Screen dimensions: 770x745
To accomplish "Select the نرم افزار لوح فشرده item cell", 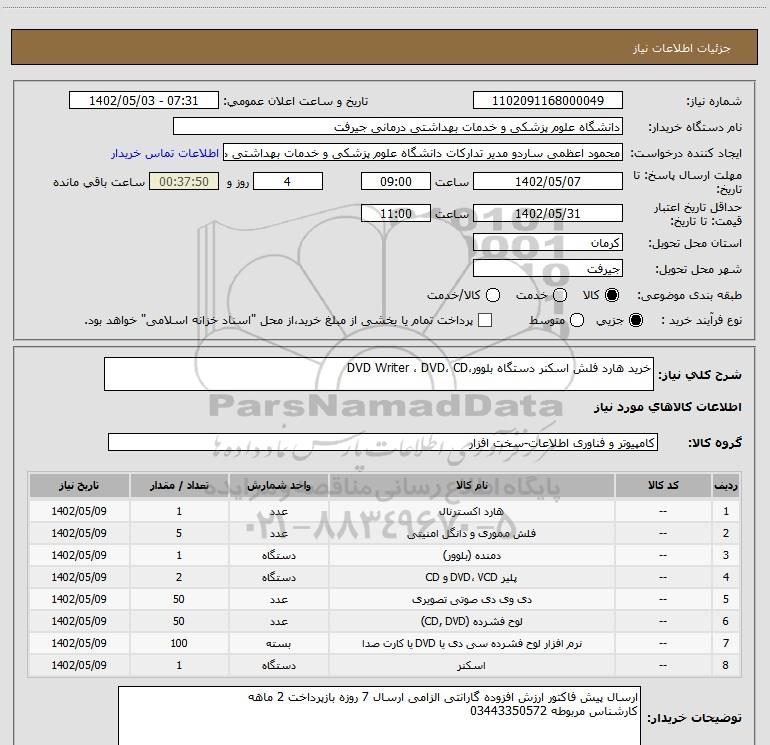I will coord(471,643).
